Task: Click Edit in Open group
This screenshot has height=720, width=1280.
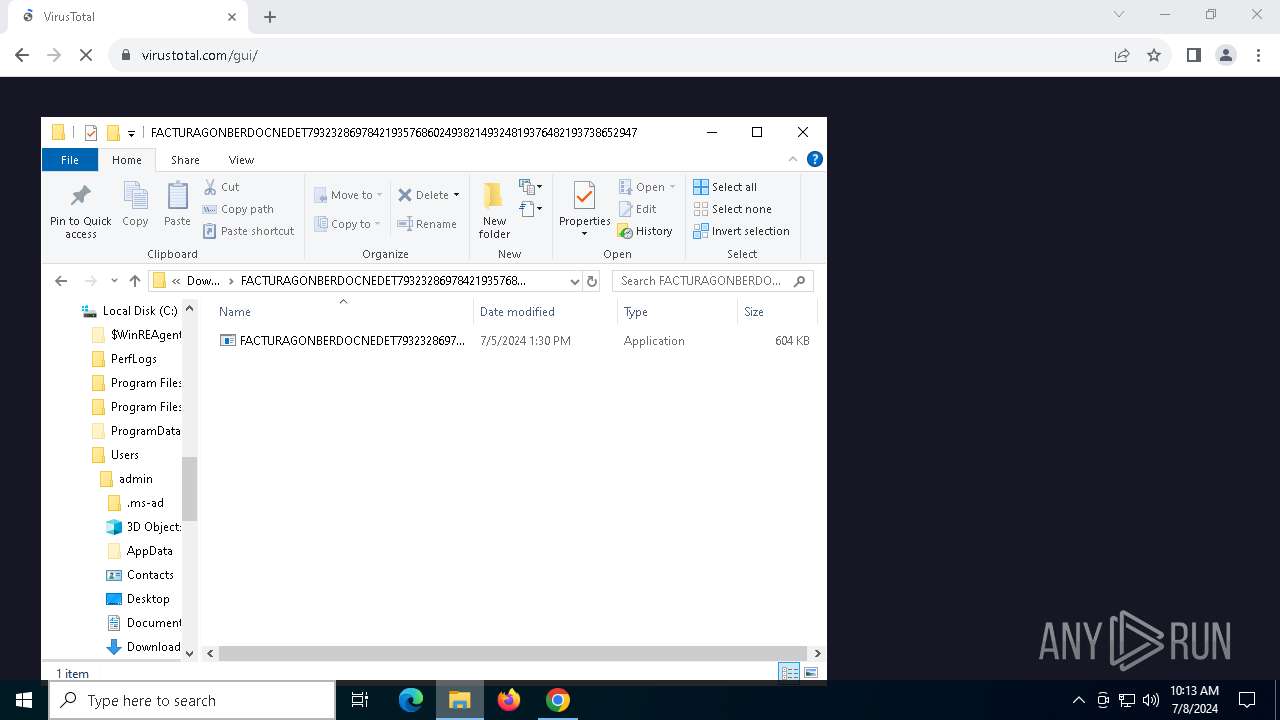Action: point(637,209)
